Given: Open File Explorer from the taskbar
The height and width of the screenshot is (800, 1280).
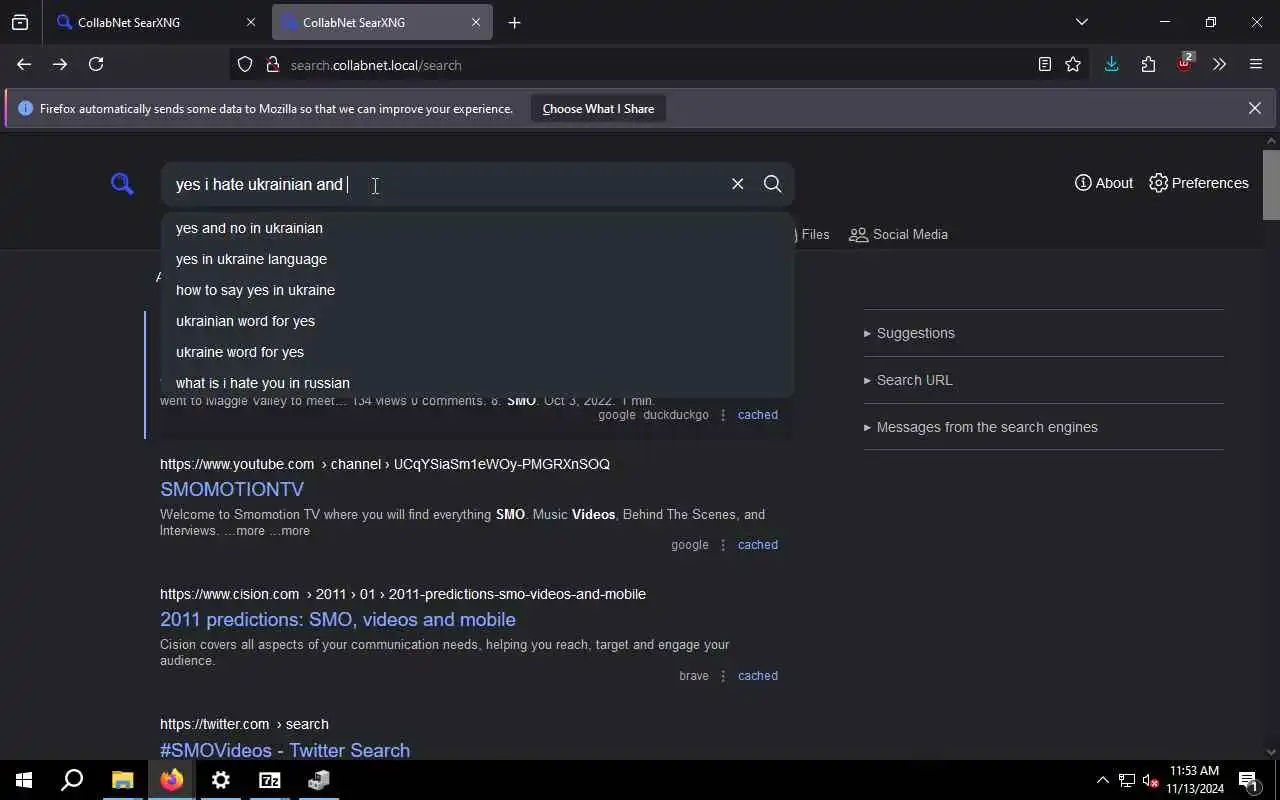Looking at the screenshot, I should coord(122,780).
